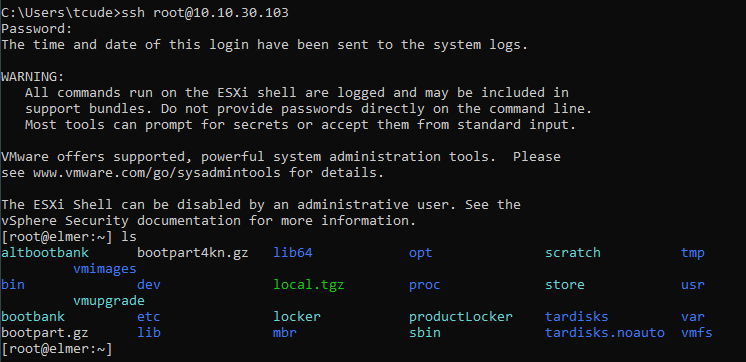Click the ls command after the prompt

coord(129,237)
